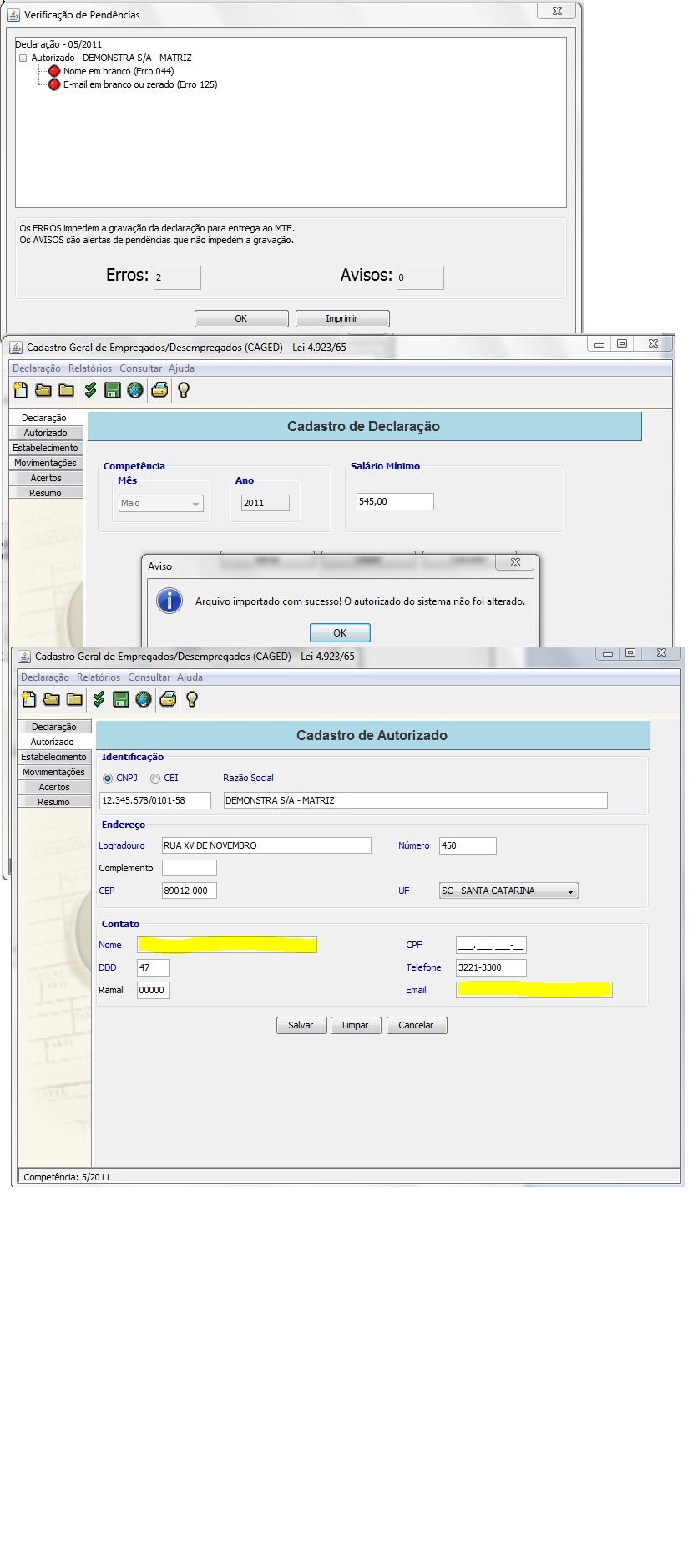Image resolution: width=698 pixels, height=1568 pixels.
Task: Click the Salário Mínimo field 545,00
Action: 395,501
